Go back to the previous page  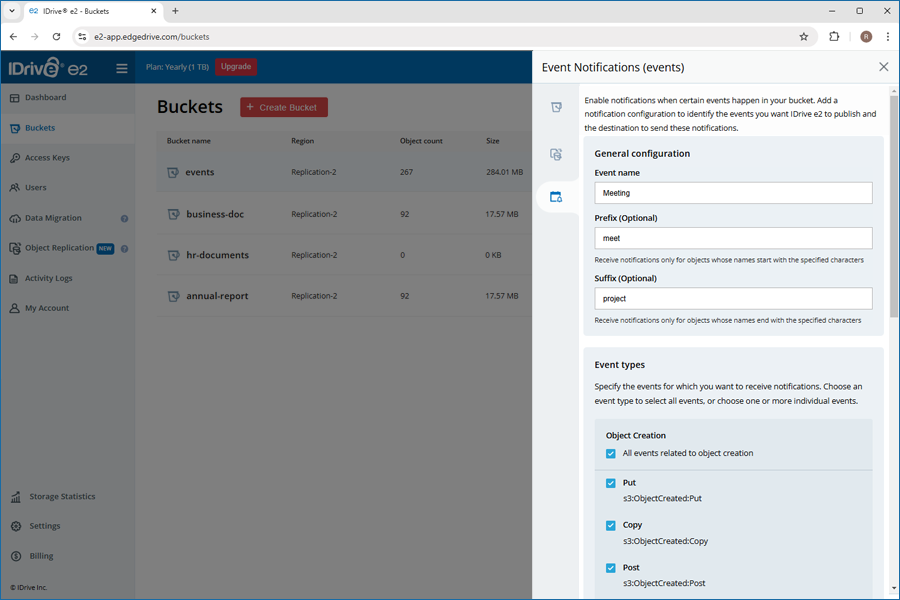[13, 37]
